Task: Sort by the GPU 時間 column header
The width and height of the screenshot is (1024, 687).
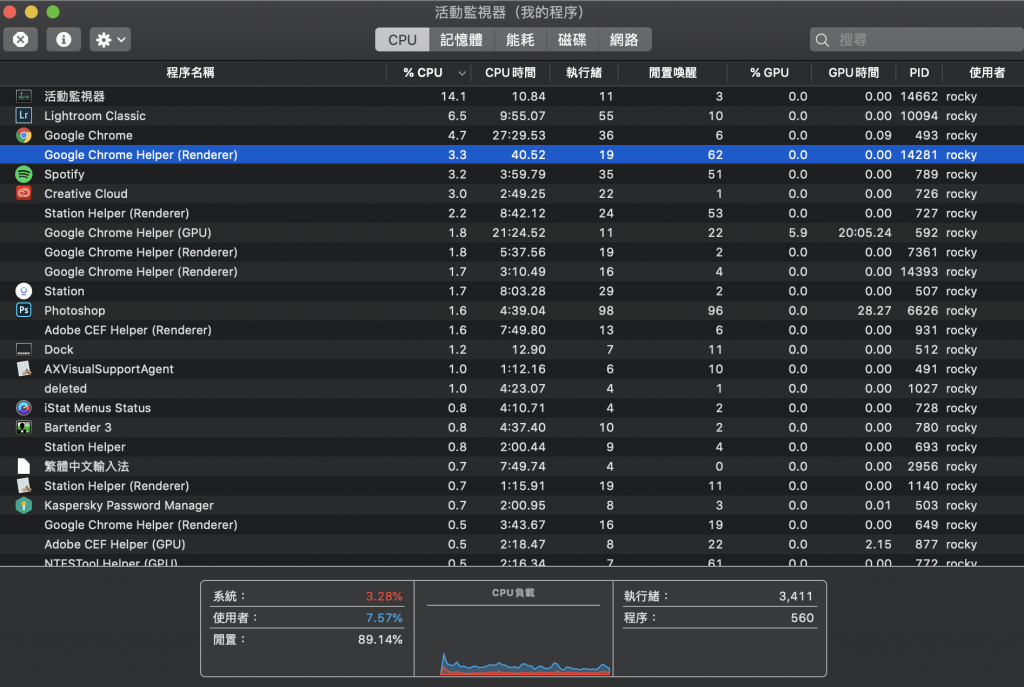Action: 854,72
